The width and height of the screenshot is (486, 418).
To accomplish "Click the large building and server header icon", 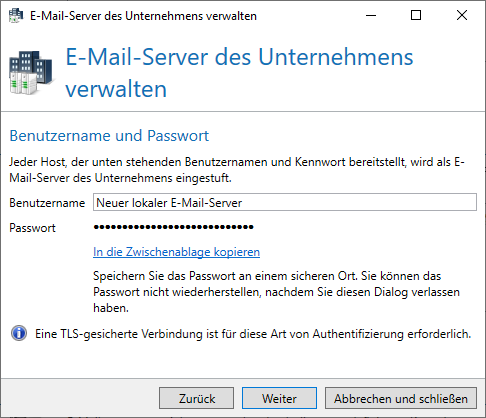I will pos(31,73).
